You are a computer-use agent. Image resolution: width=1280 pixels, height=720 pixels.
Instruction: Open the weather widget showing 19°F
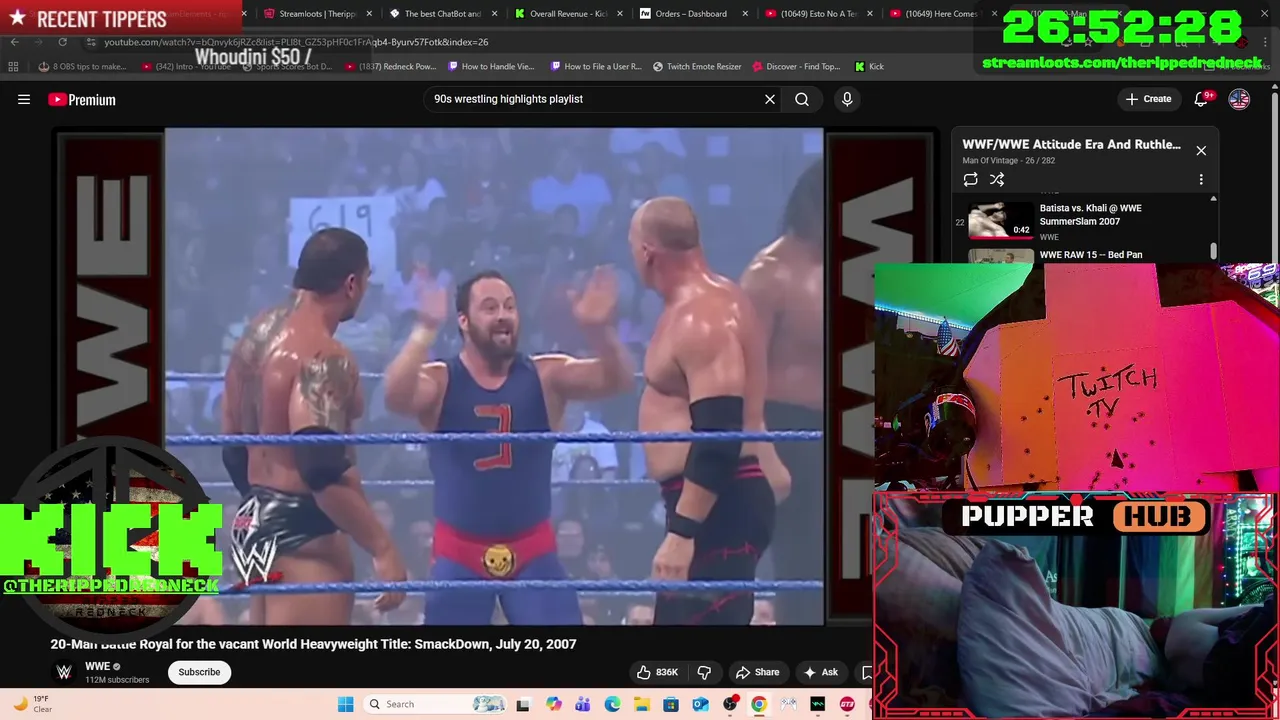(x=33, y=704)
